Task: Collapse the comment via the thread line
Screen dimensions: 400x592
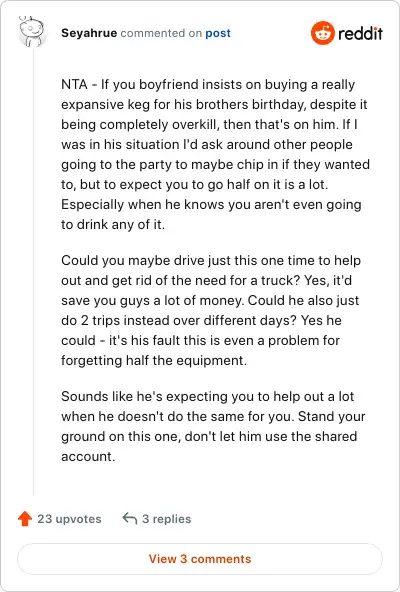Action: point(33,272)
